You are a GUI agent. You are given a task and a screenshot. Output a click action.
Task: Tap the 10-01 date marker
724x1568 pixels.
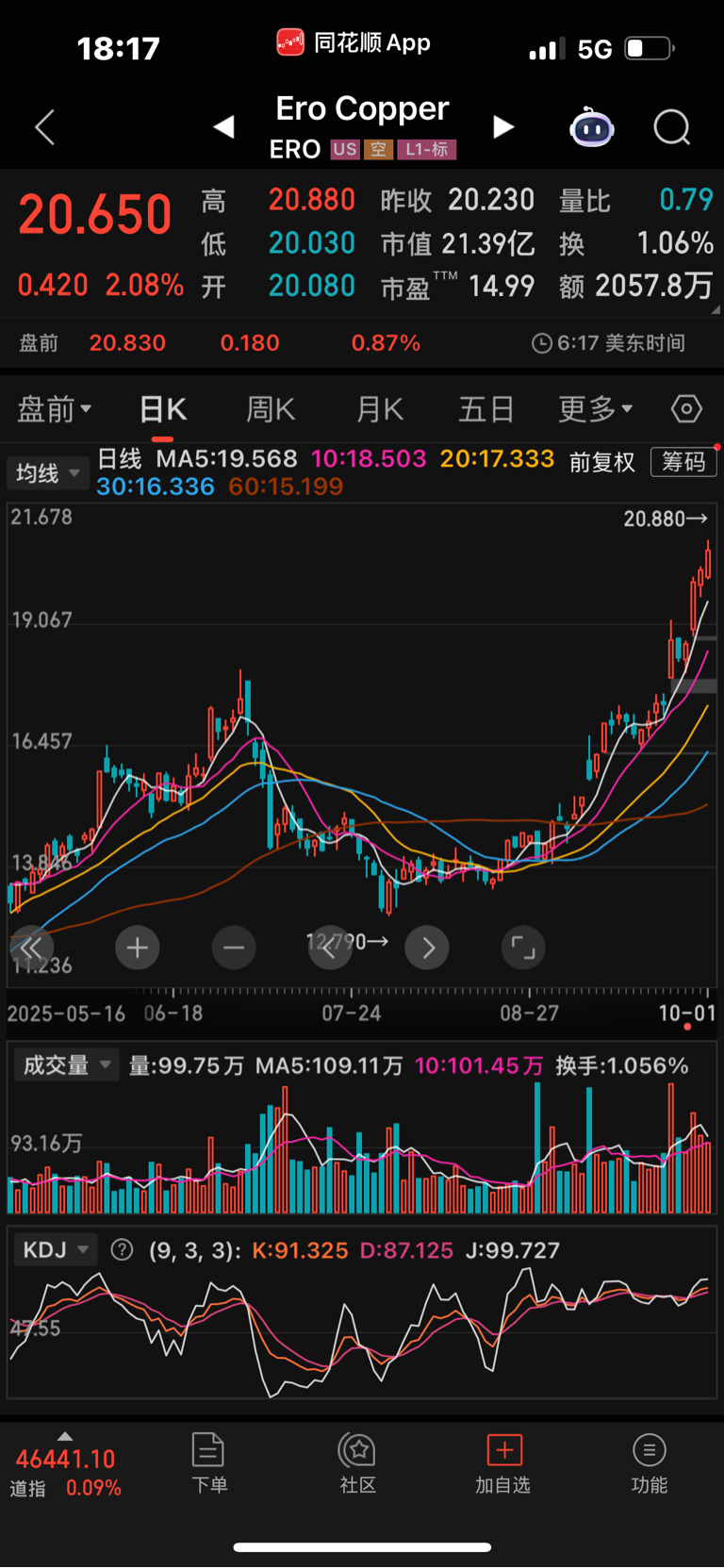687,1014
